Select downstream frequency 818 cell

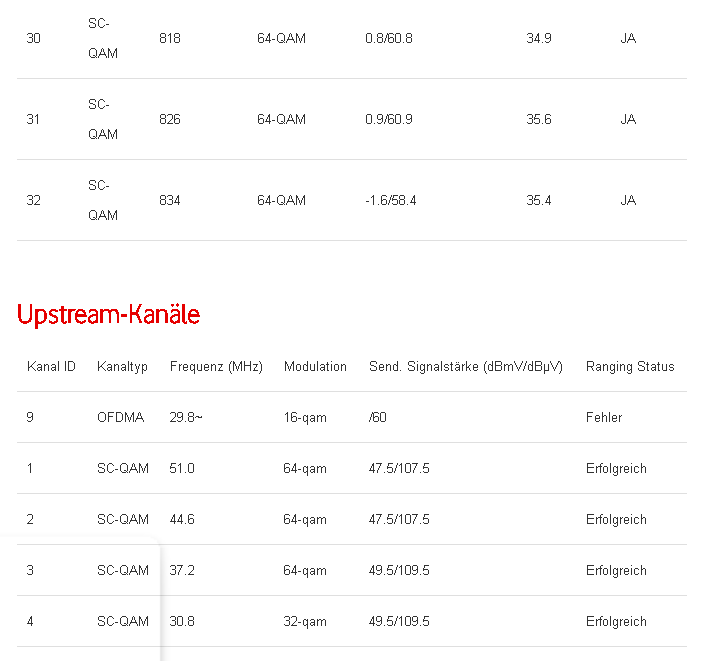click(170, 39)
